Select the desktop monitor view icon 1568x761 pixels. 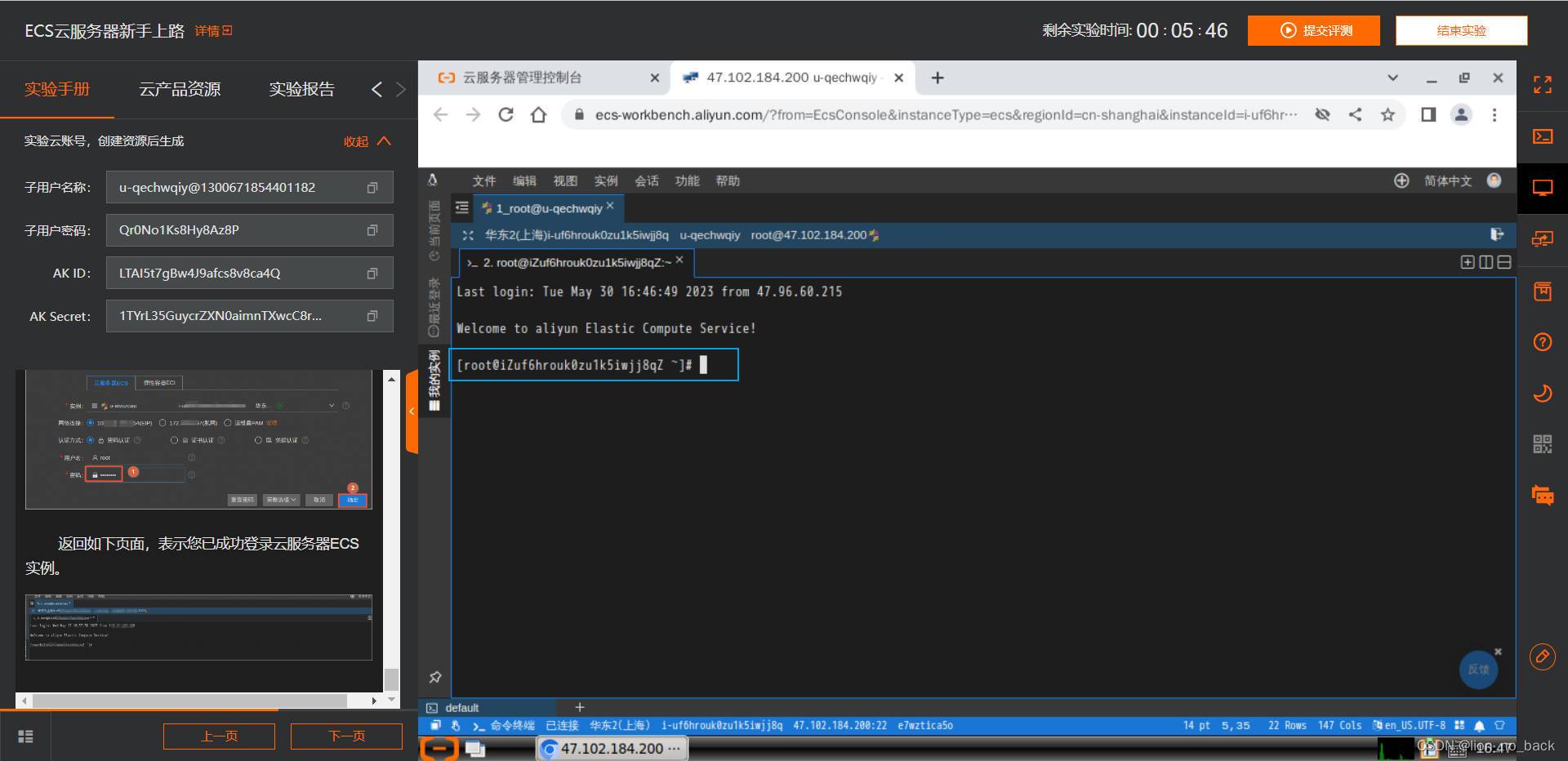[x=1543, y=188]
